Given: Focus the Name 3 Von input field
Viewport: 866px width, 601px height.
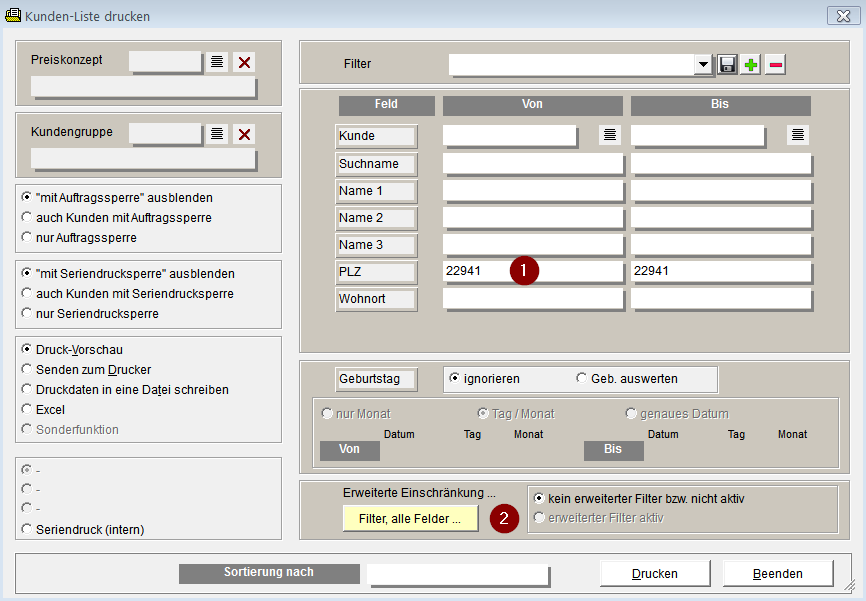Looking at the screenshot, I should 533,245.
